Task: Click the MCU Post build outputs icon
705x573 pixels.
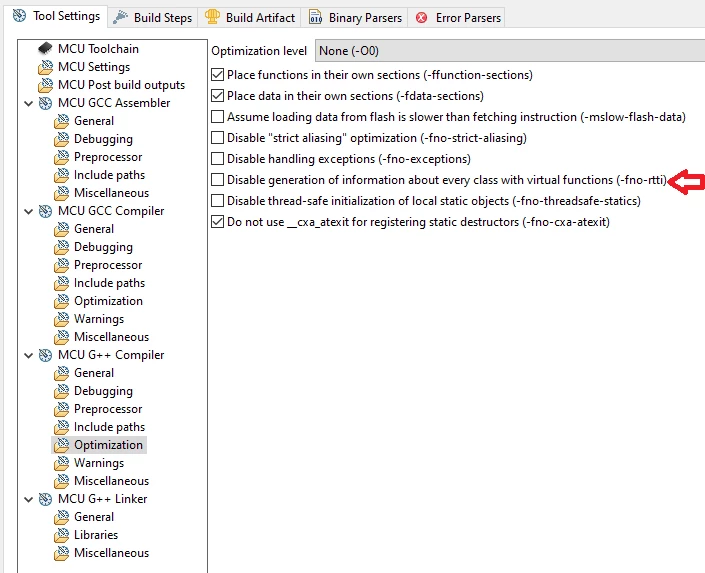Action: point(45,85)
